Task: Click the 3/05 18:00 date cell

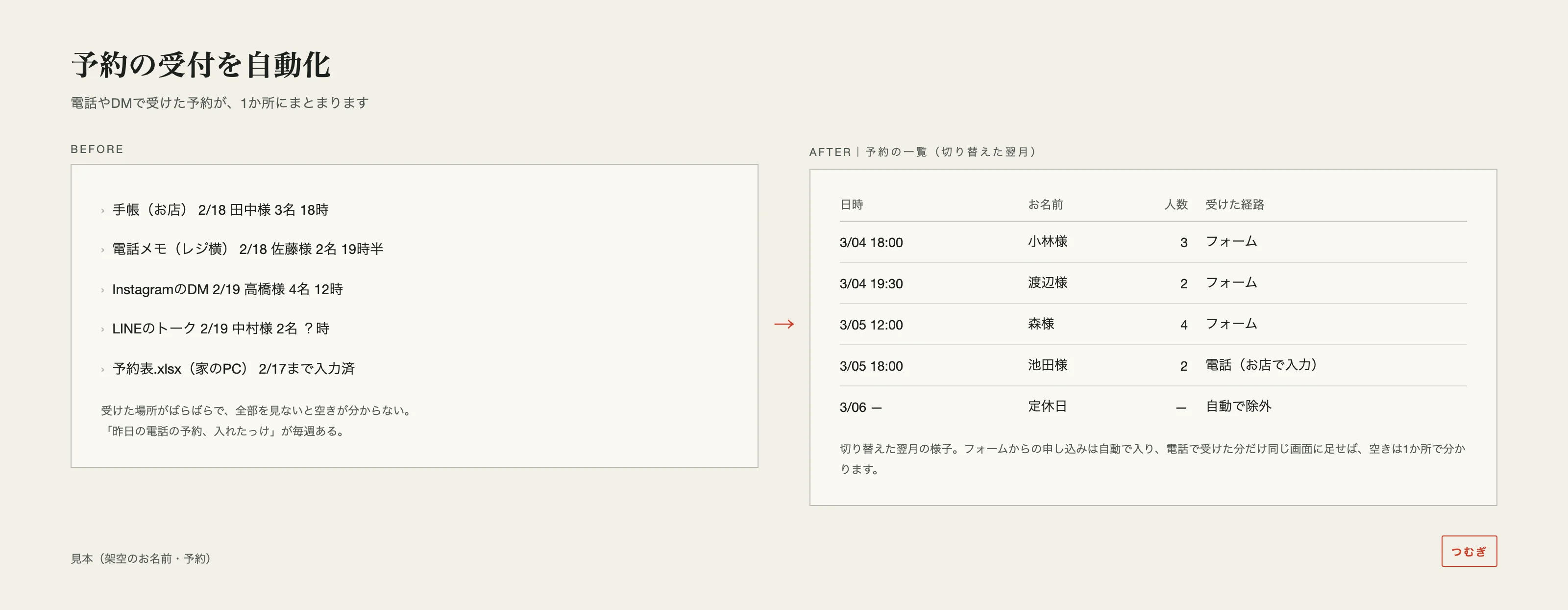Action: (871, 366)
